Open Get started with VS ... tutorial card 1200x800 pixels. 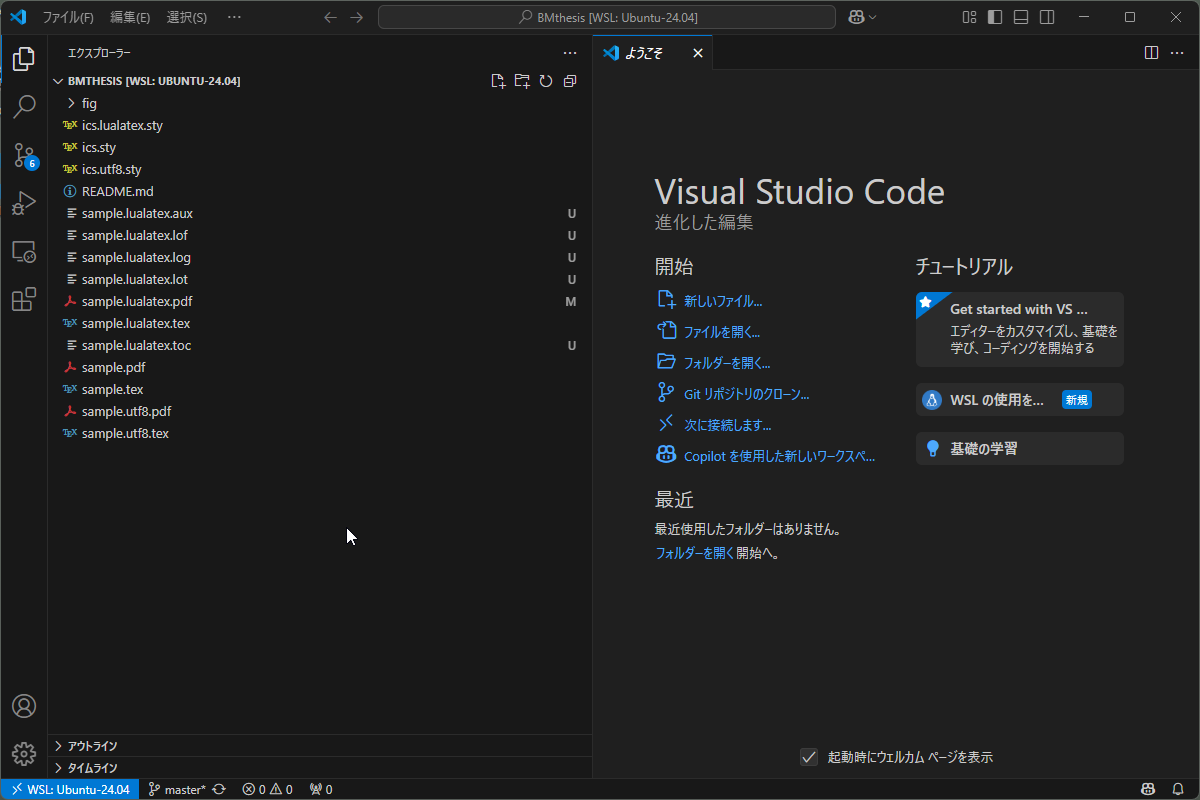point(1020,329)
